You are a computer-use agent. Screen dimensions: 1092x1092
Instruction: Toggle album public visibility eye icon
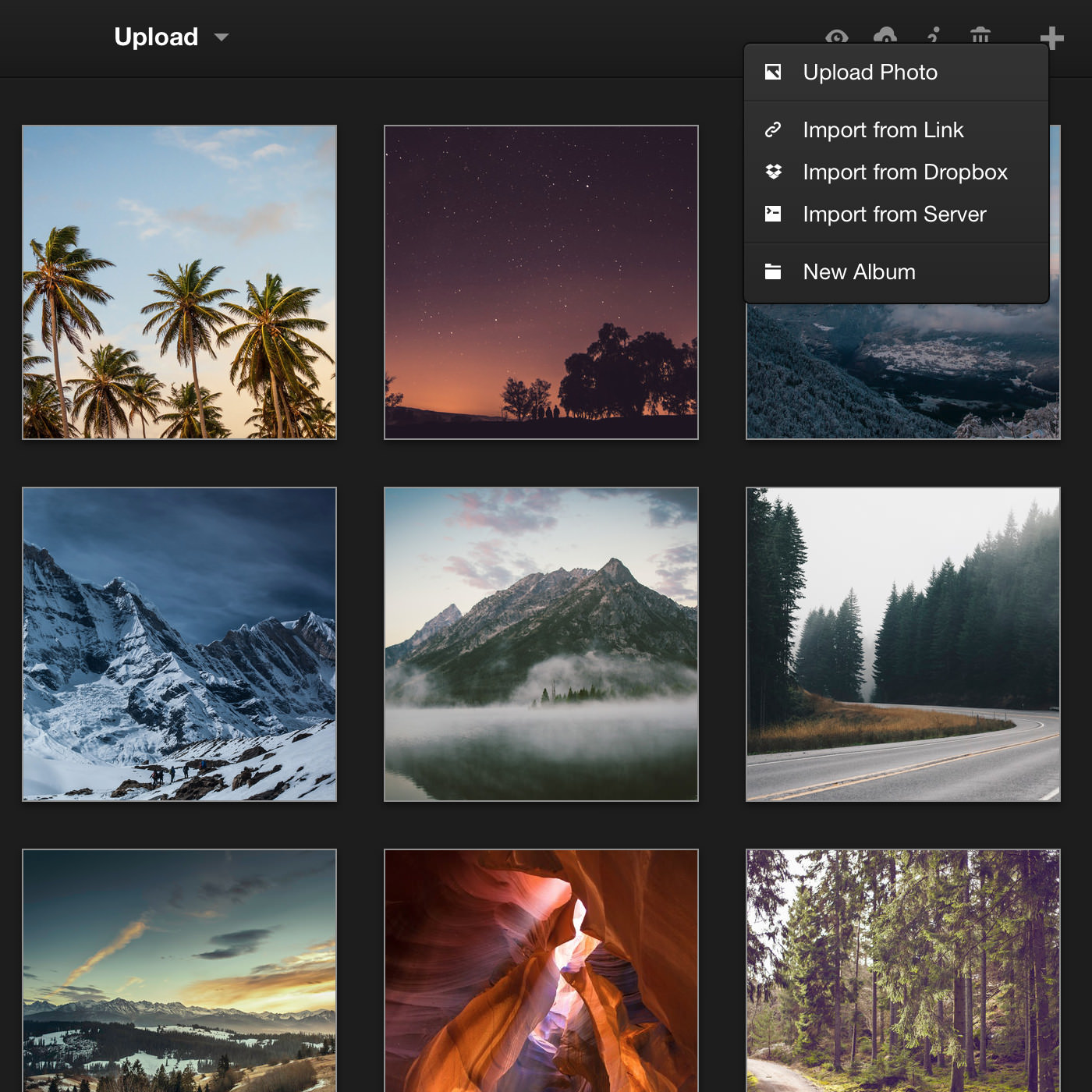click(x=837, y=36)
